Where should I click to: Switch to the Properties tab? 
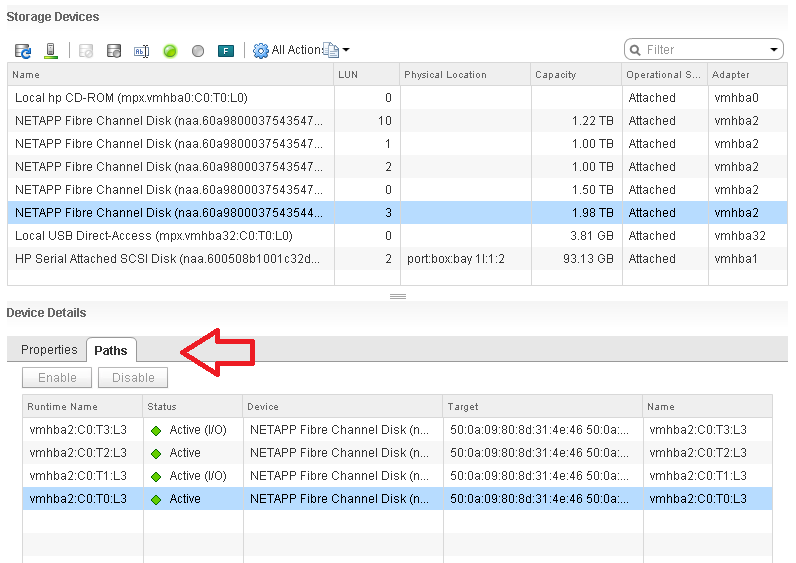pos(49,350)
